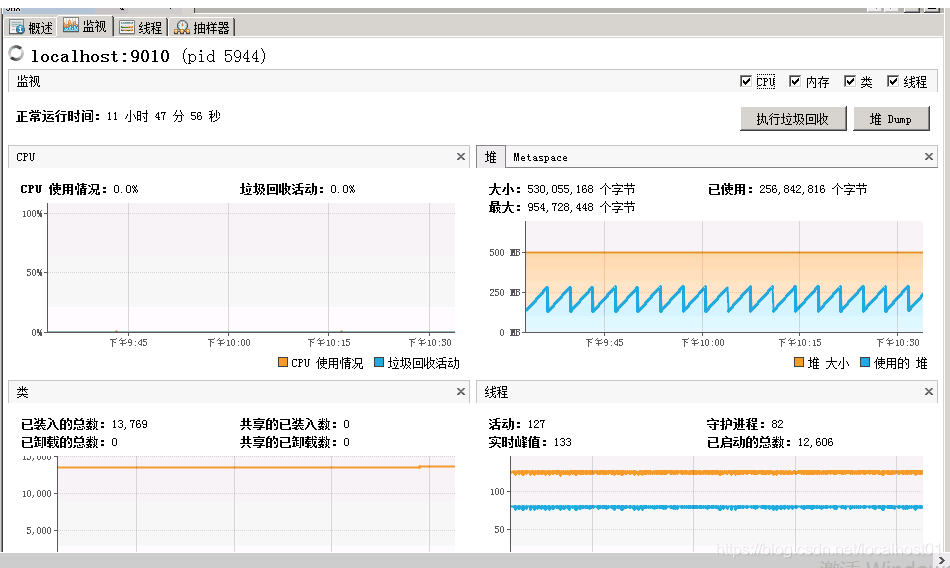
Task: Close the CPU chart panel
Action: [460, 156]
